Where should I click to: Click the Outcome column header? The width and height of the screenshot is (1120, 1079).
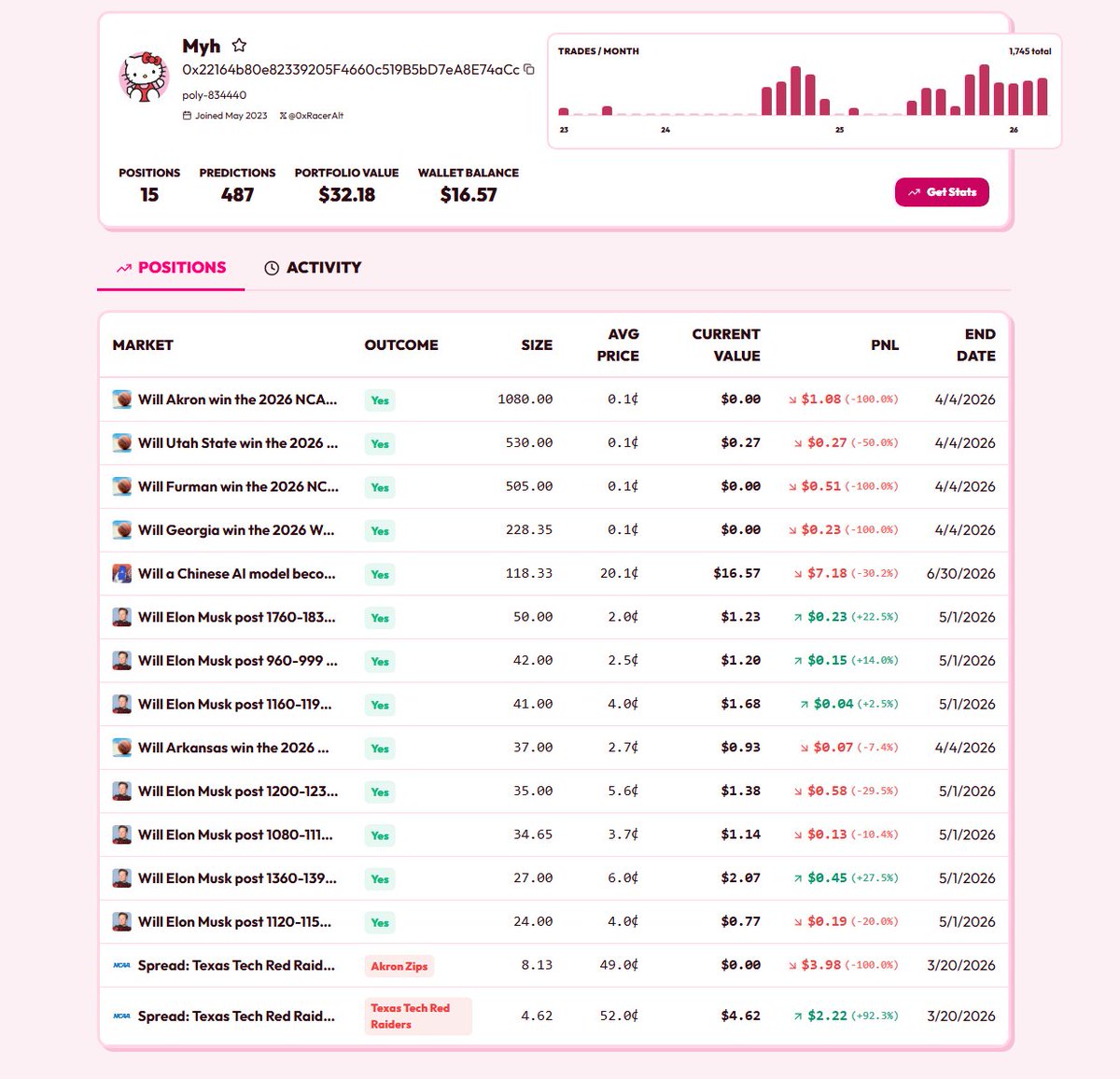coord(401,345)
